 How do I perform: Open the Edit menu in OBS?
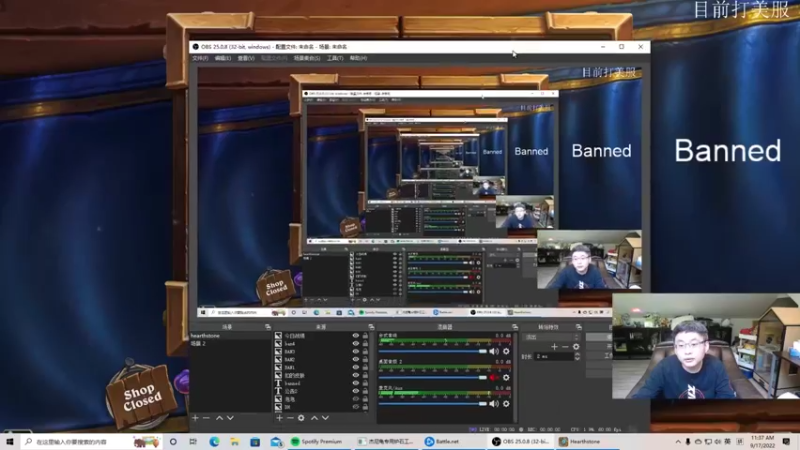click(x=222, y=58)
